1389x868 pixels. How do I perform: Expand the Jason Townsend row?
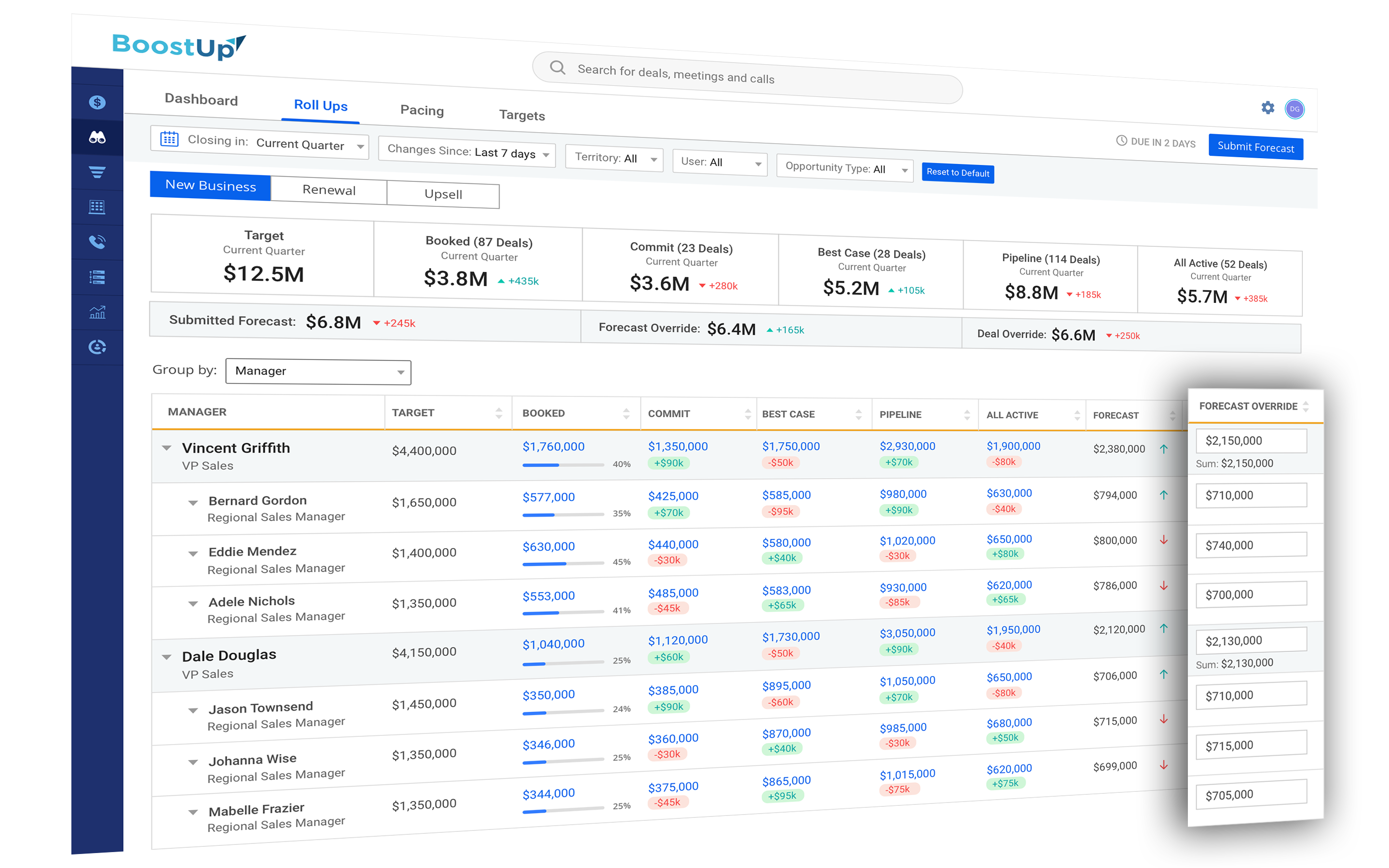tap(193, 711)
